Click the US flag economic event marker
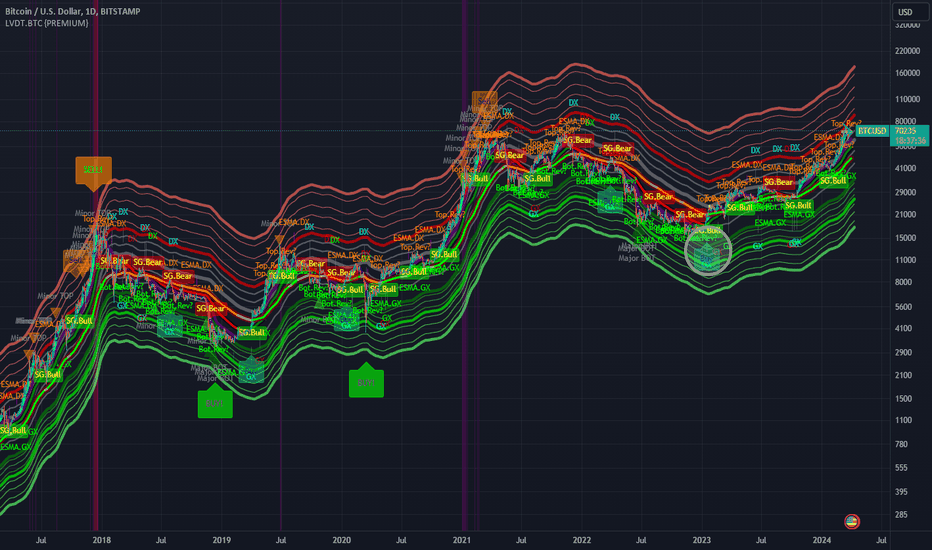This screenshot has height=550, width=932. click(852, 521)
